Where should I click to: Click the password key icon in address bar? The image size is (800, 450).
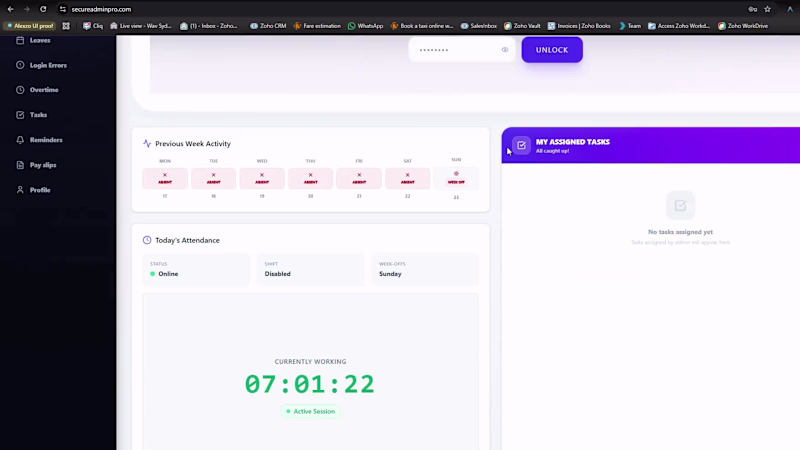click(753, 9)
